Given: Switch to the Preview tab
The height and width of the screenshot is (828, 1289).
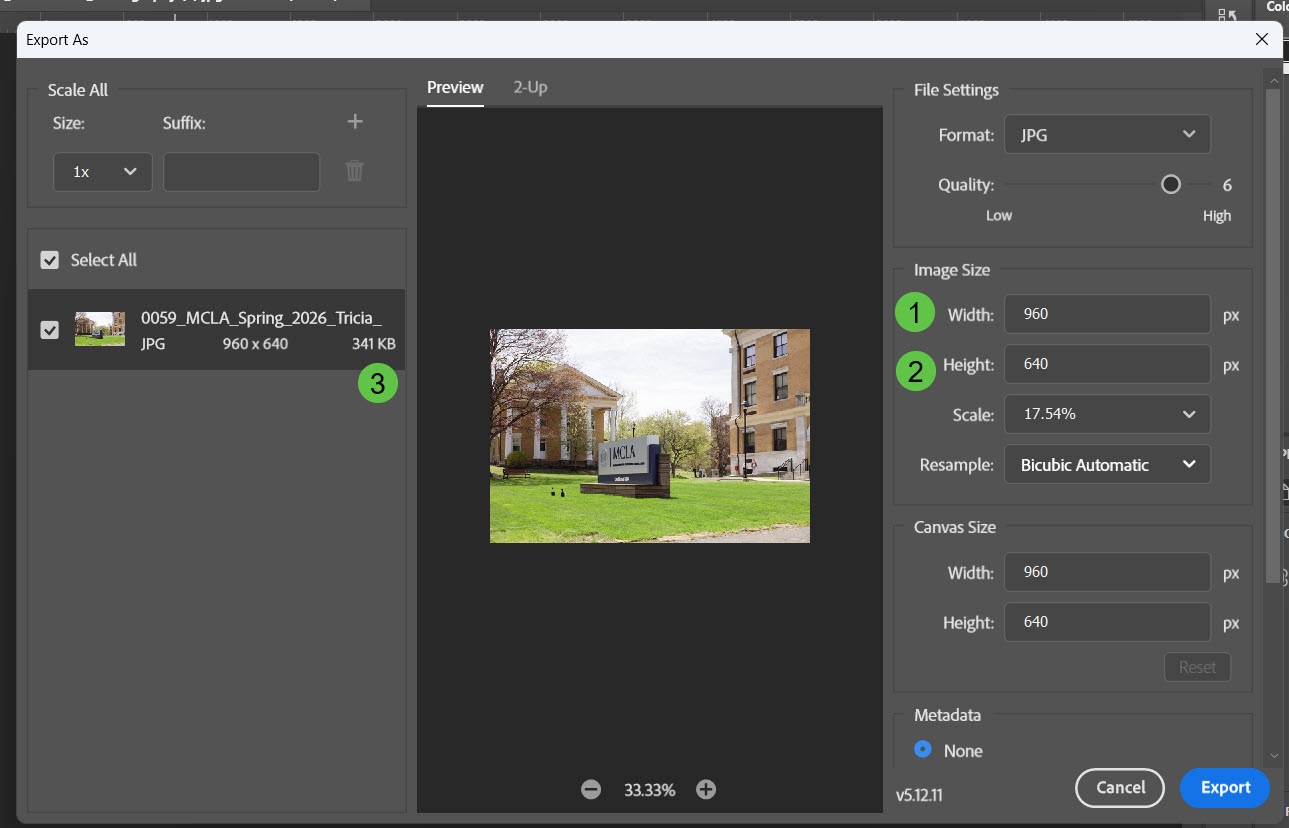Looking at the screenshot, I should pos(455,88).
